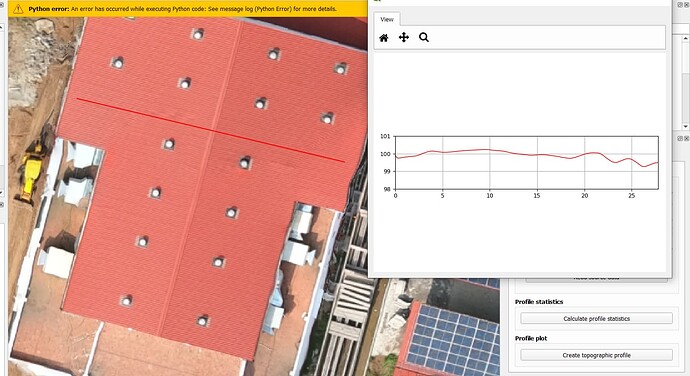
Task: Click the right panel scrollbar down arrow
Action: point(686,127)
